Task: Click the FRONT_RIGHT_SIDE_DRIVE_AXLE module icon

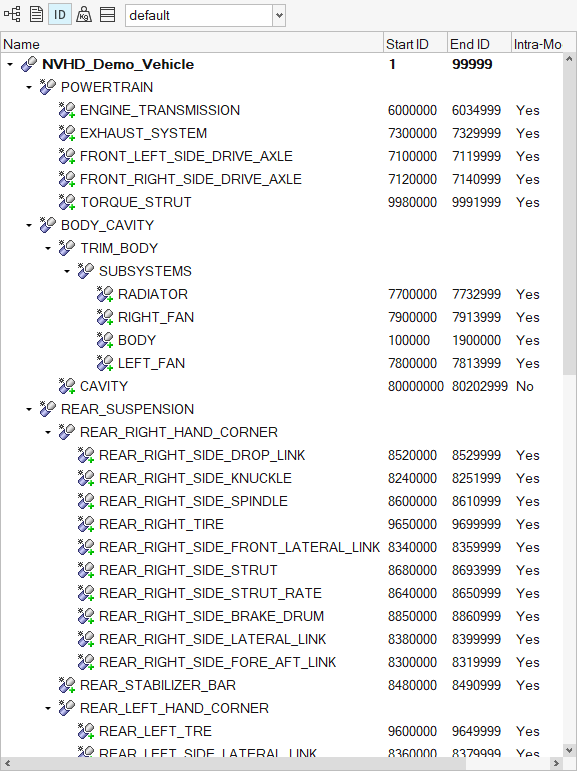Action: pos(67,179)
